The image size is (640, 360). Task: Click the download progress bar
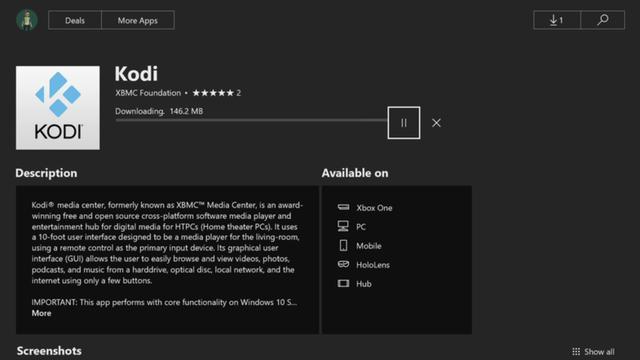[251, 120]
